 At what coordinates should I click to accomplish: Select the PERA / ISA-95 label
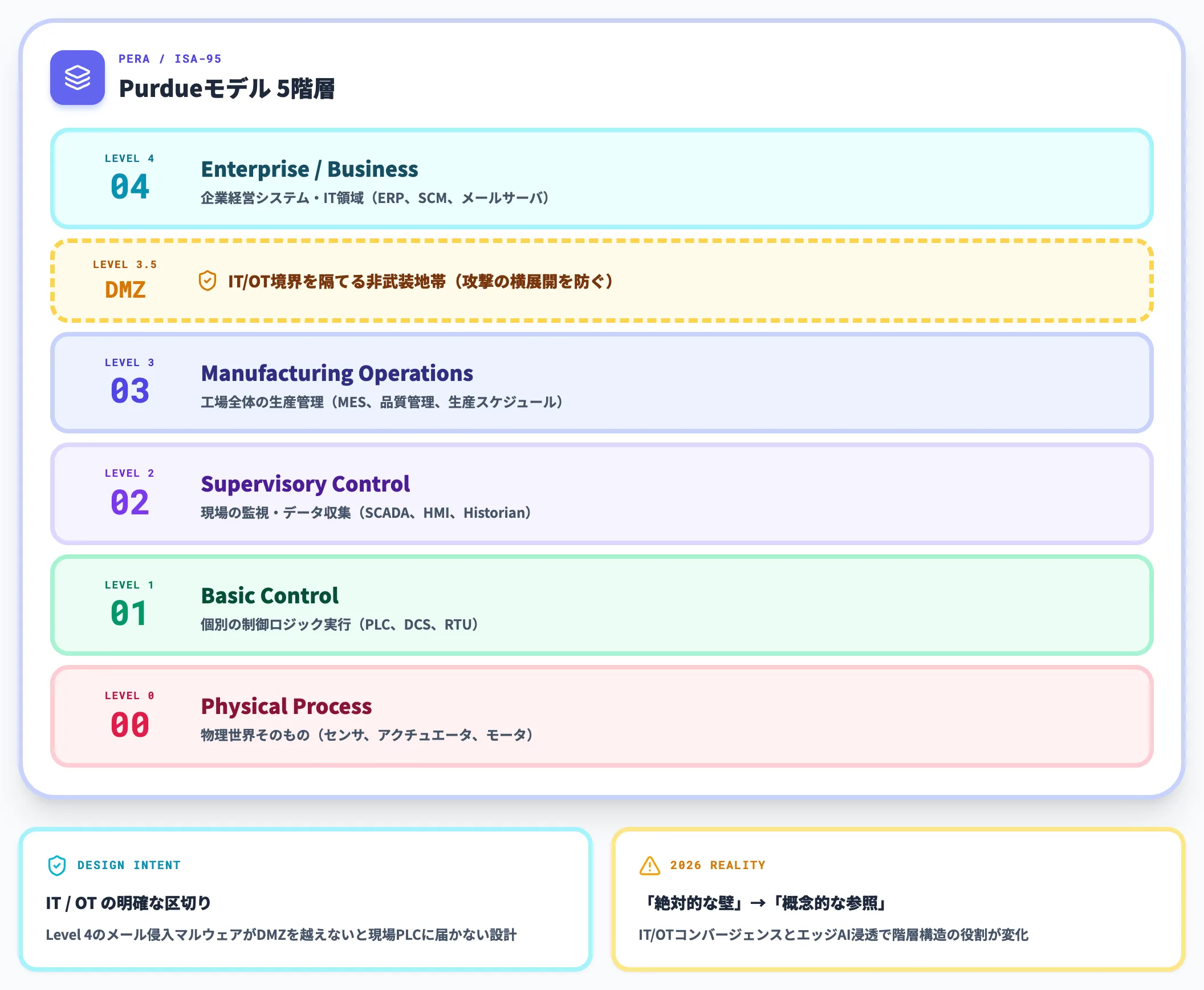pyautogui.click(x=170, y=59)
